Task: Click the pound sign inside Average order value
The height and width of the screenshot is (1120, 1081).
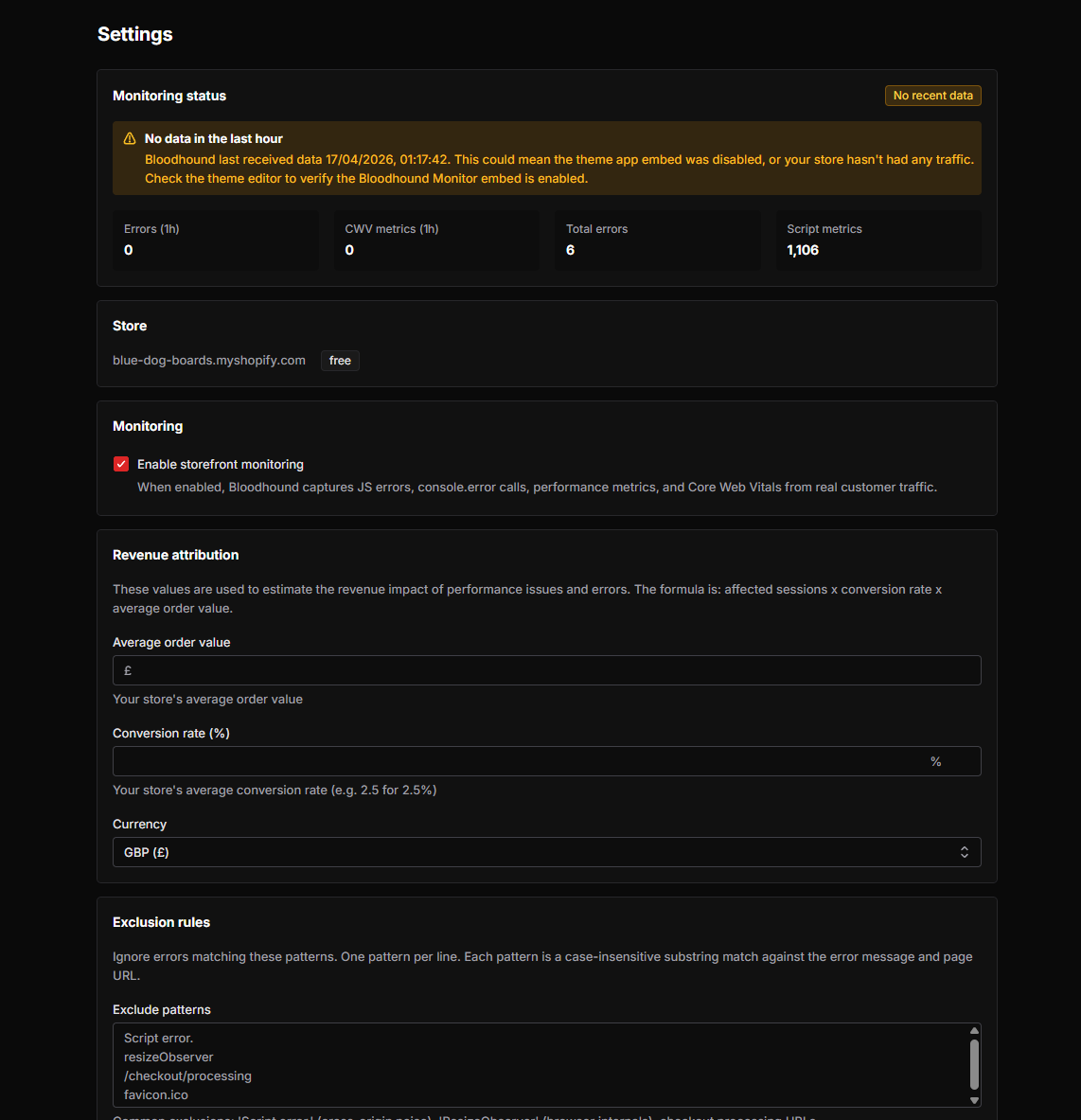Action: tap(127, 670)
